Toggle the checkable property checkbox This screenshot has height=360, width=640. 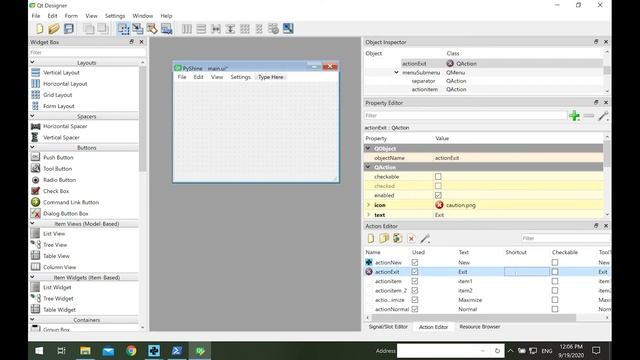(438, 177)
